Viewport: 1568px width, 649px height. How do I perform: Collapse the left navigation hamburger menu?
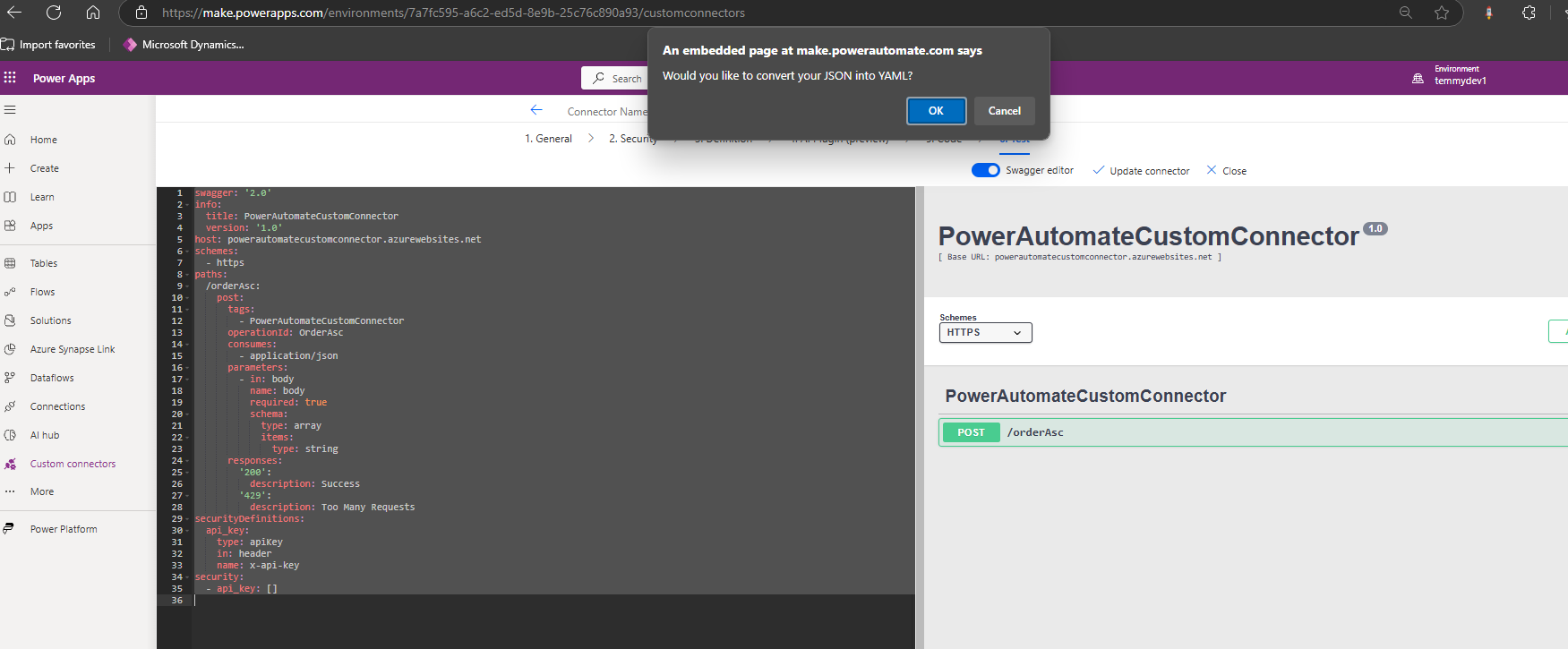point(10,110)
